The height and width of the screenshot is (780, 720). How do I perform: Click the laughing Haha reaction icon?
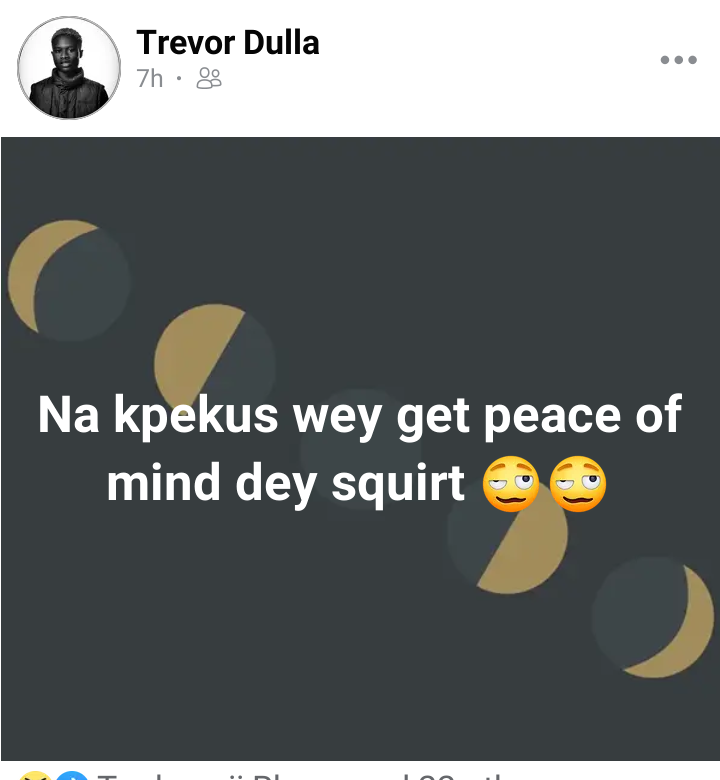(35, 776)
